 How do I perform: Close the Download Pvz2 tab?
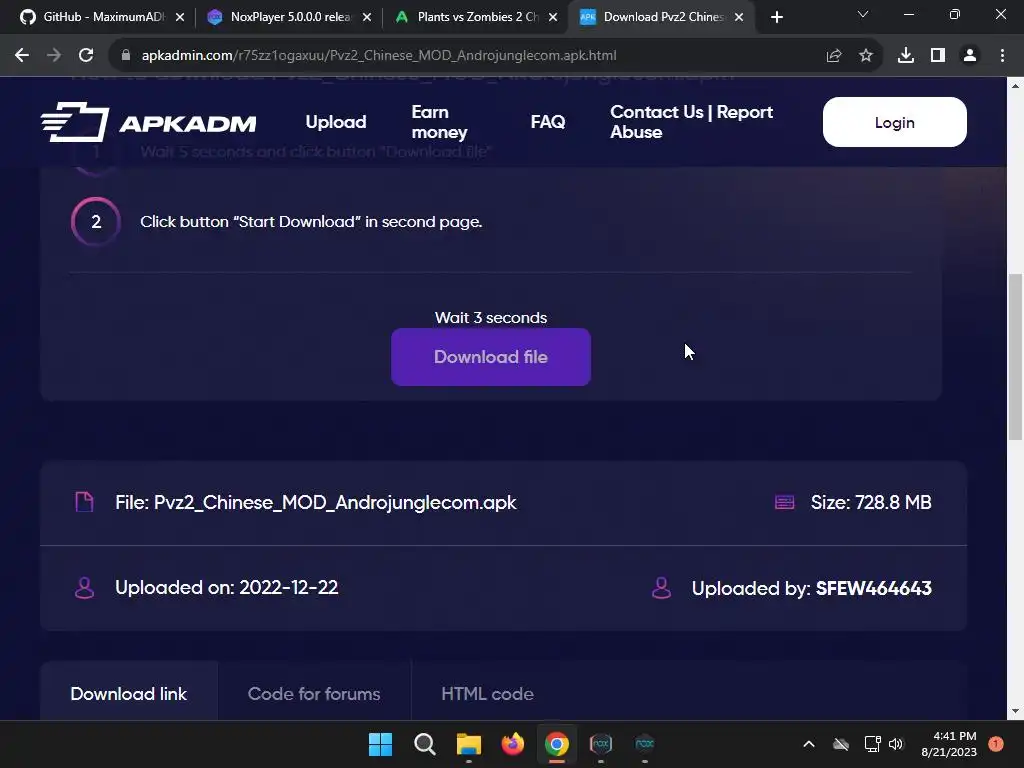tap(739, 17)
